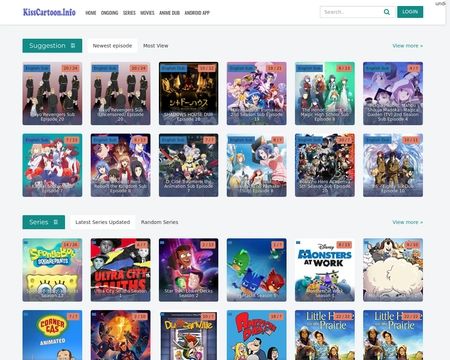This screenshot has height=360, width=450.
Task: Open SpongeBob SquarePants series thumbnail
Action: tap(52, 270)
